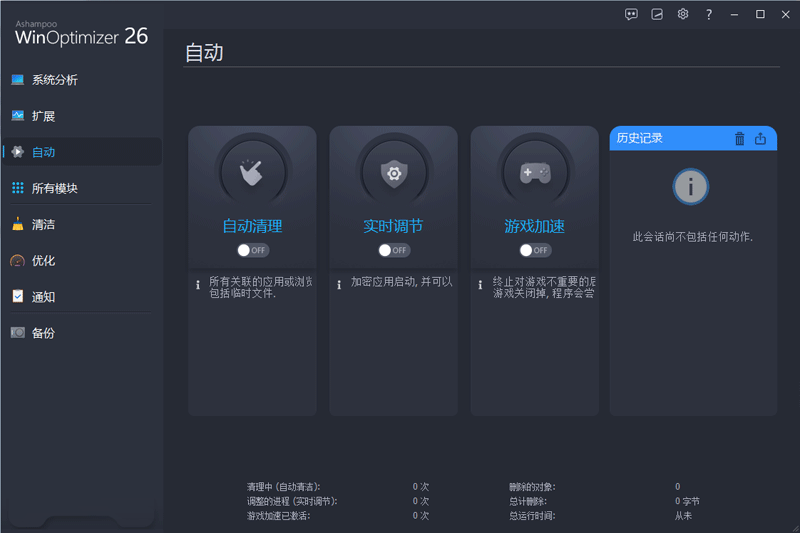Open the 通知 menu item
Screen dimensions: 800x533
pyautogui.click(x=82, y=296)
